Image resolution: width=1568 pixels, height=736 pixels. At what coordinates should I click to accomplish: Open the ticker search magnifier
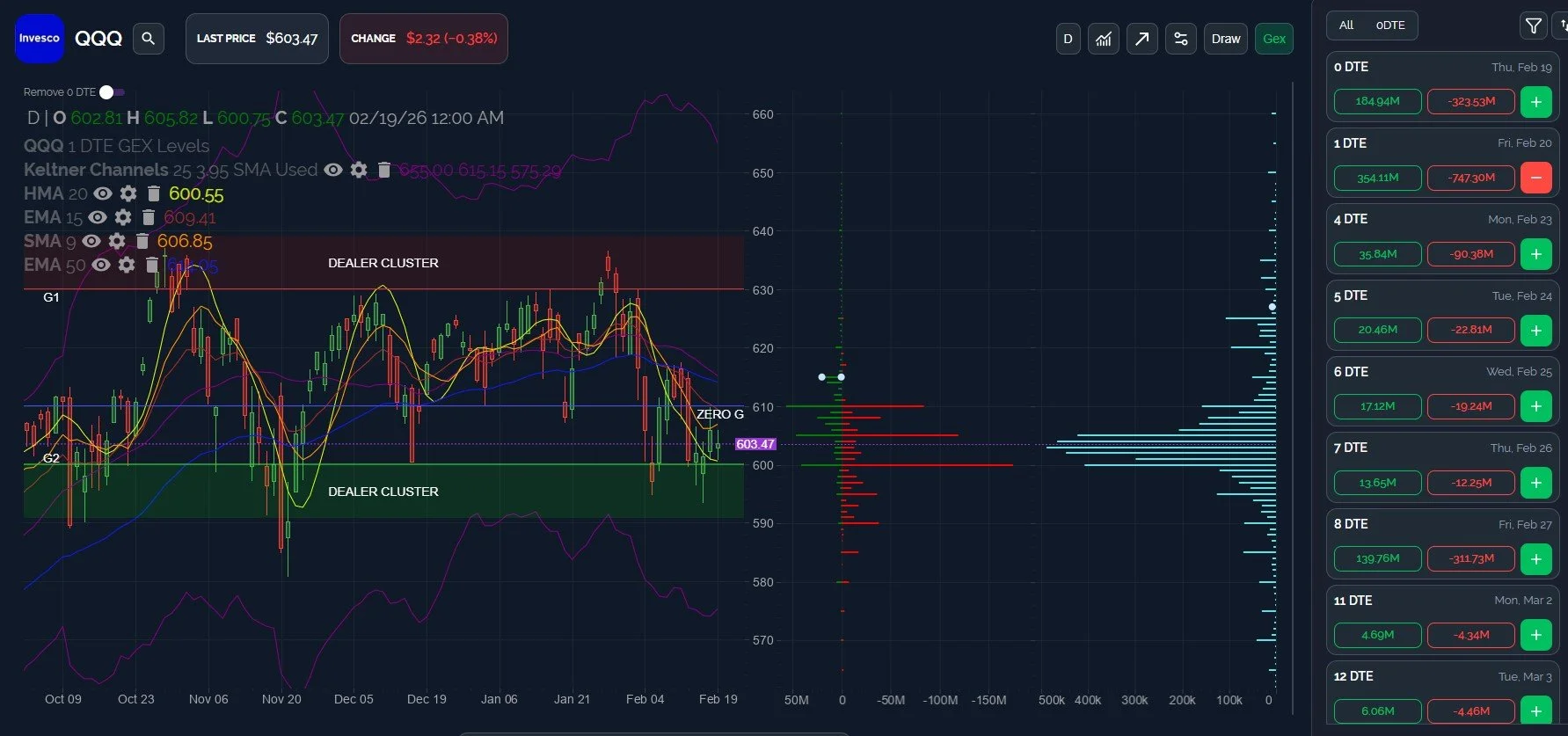pos(149,39)
